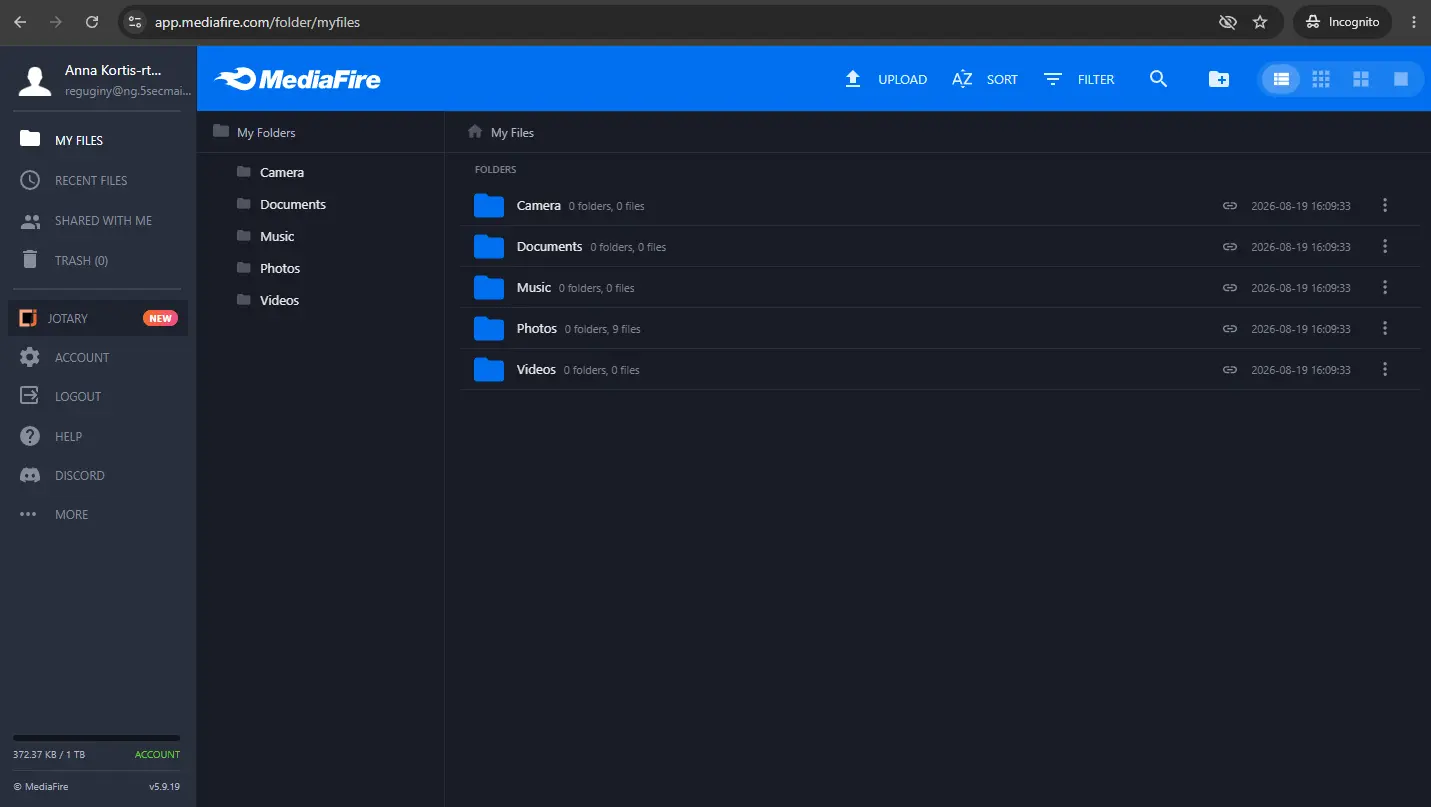Click the share link icon for Videos
Image resolution: width=1431 pixels, height=807 pixels.
(x=1230, y=370)
